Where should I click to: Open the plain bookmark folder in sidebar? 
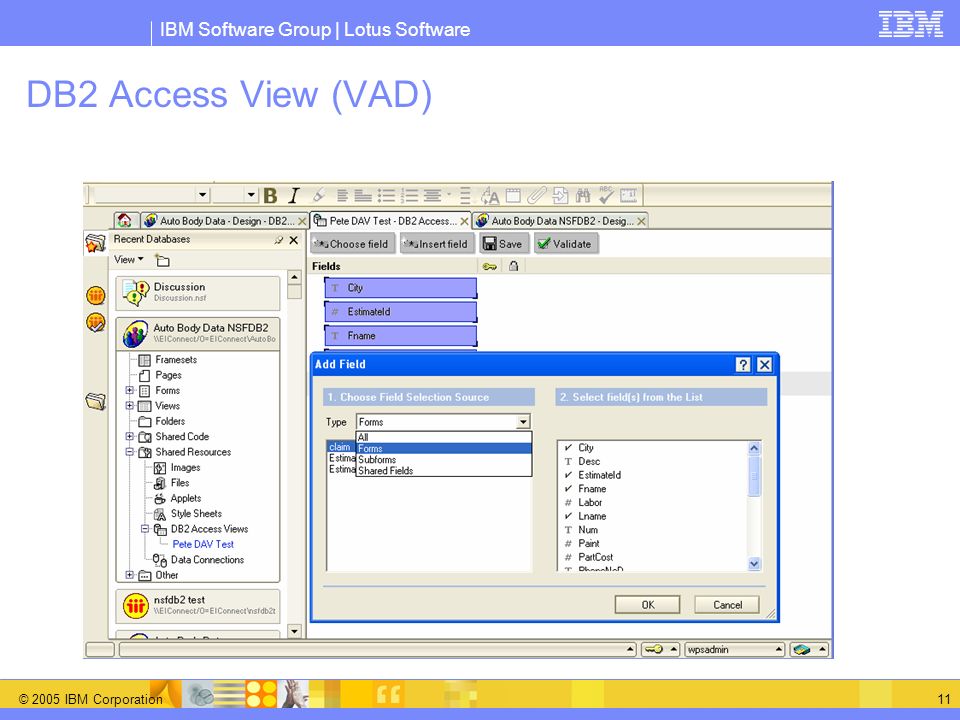[96, 402]
